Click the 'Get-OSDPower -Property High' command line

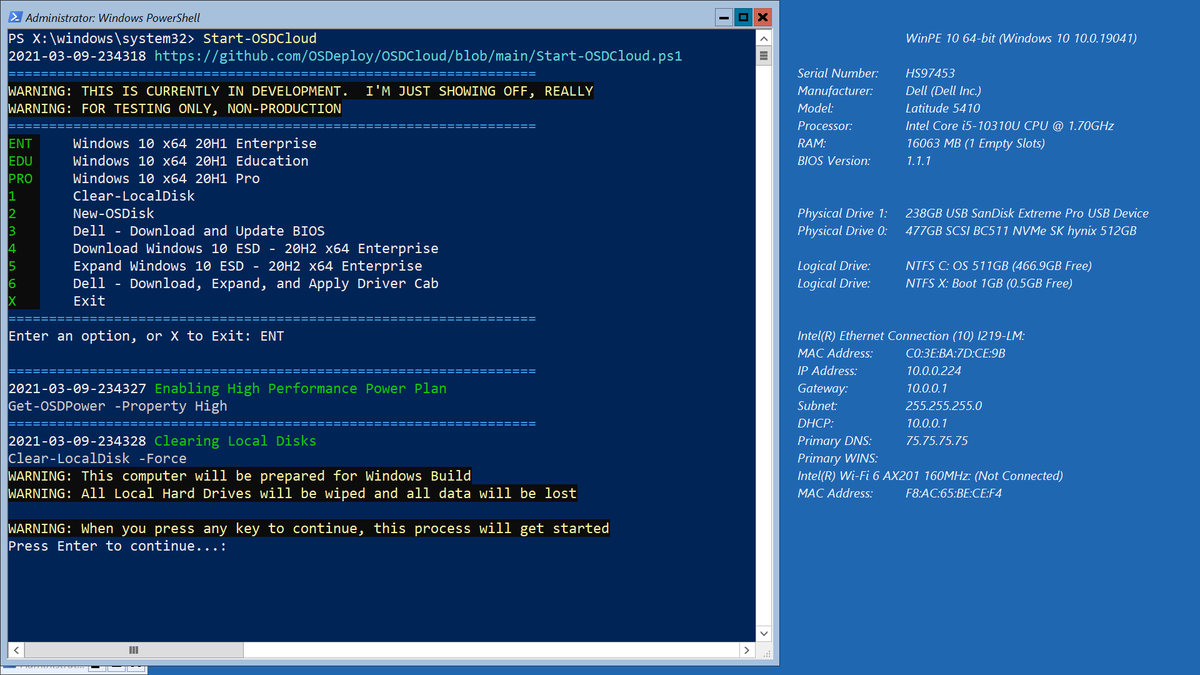[117, 406]
